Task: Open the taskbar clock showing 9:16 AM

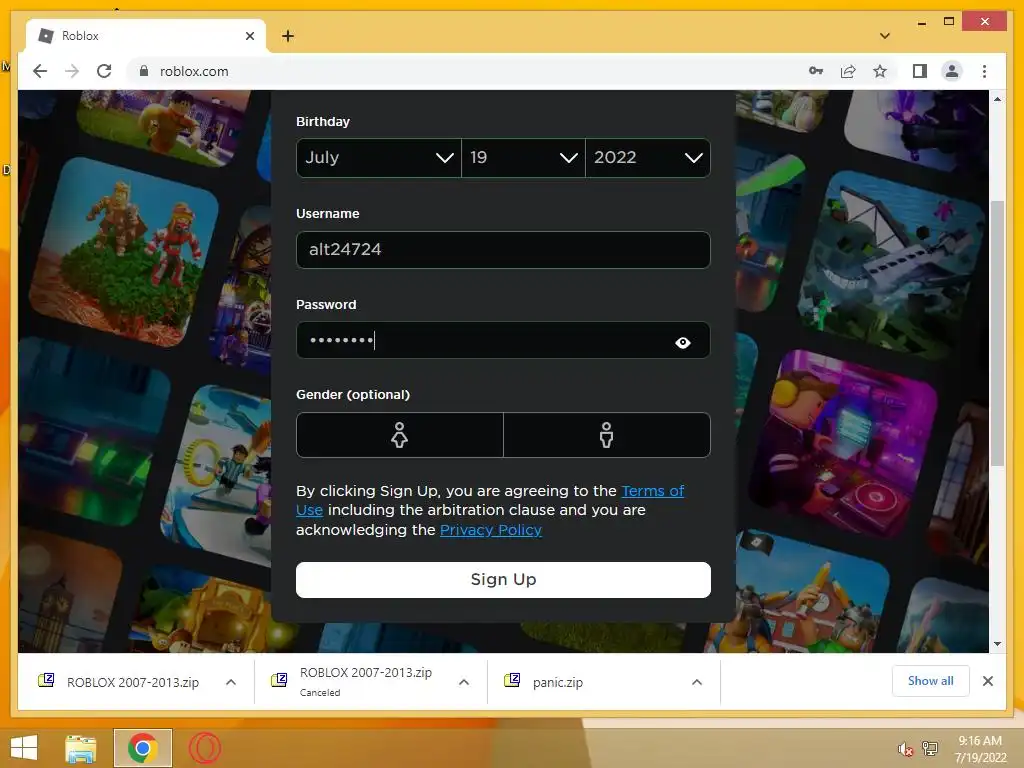Action: [980, 748]
